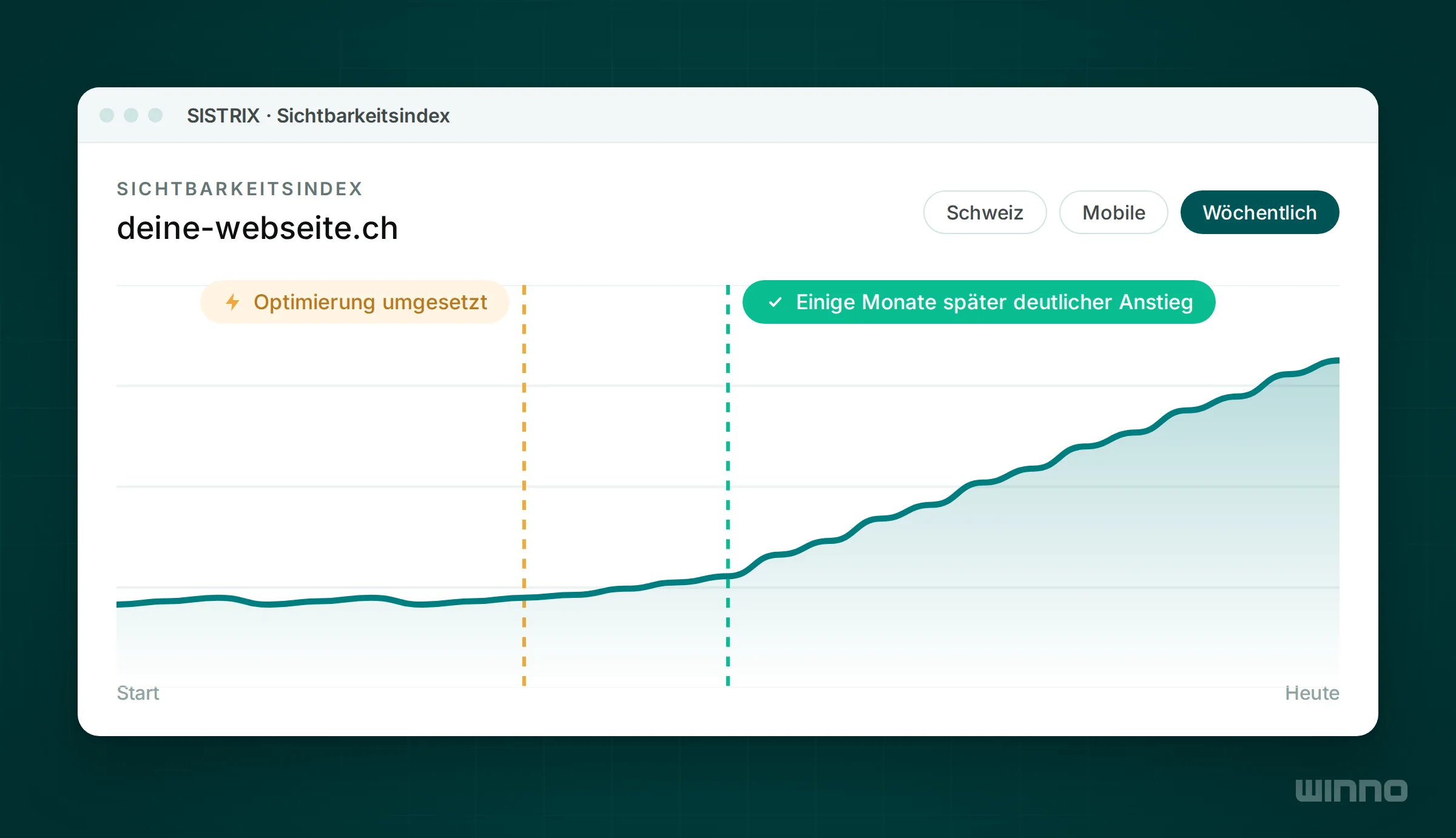
Task: Click the SICHTBARKEITSINDEX heading label
Action: 240,189
